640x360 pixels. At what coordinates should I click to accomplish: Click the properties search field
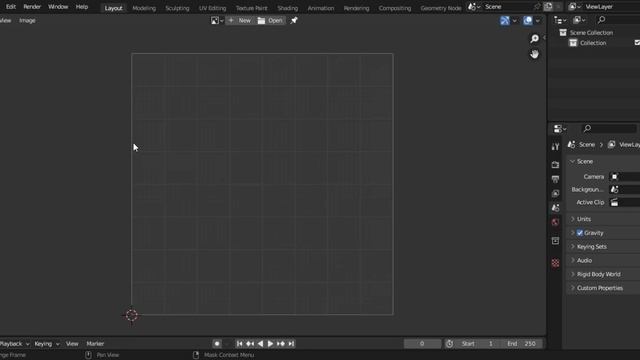609,129
